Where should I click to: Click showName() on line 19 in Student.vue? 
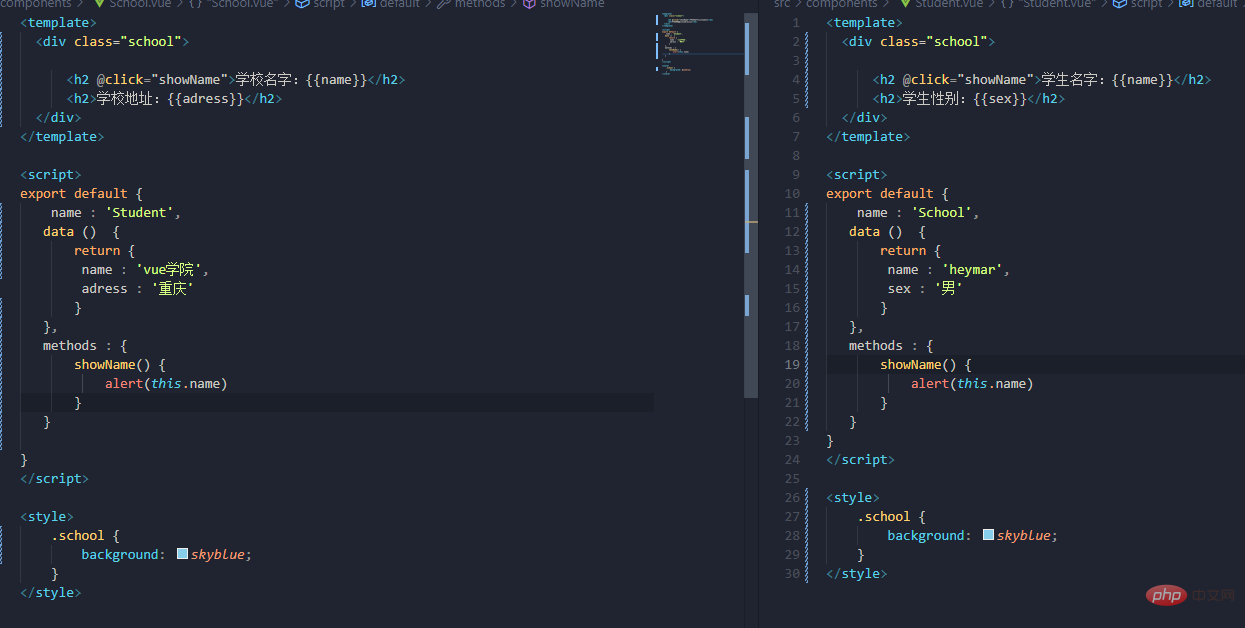pos(925,364)
